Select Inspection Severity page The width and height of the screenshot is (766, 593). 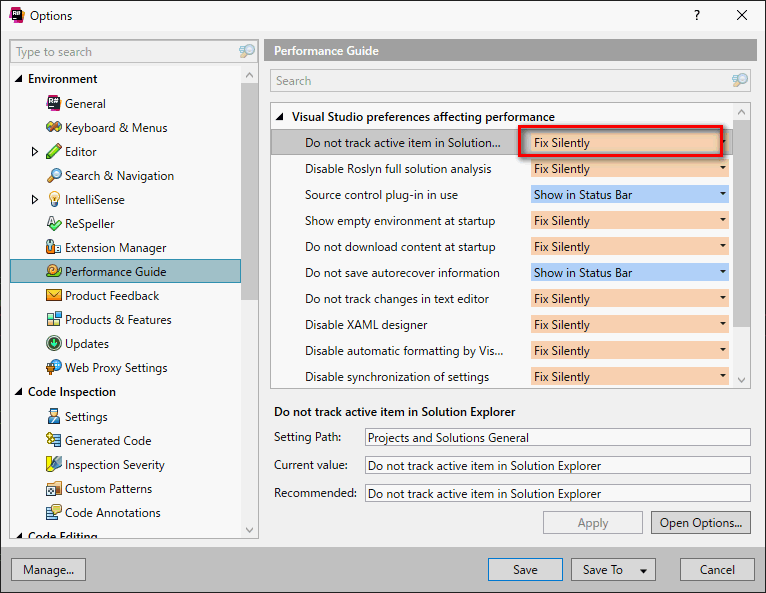114,464
